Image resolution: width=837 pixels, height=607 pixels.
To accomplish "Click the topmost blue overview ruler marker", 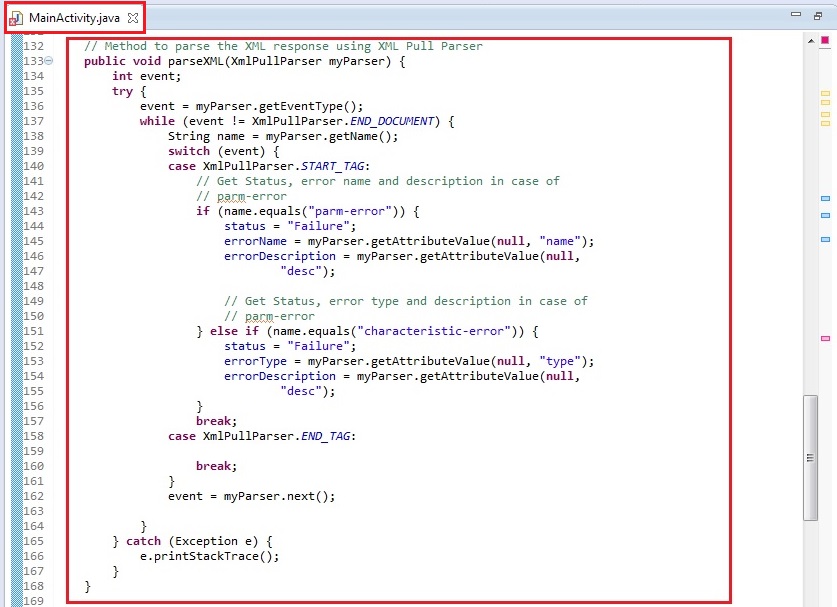I will 825,199.
